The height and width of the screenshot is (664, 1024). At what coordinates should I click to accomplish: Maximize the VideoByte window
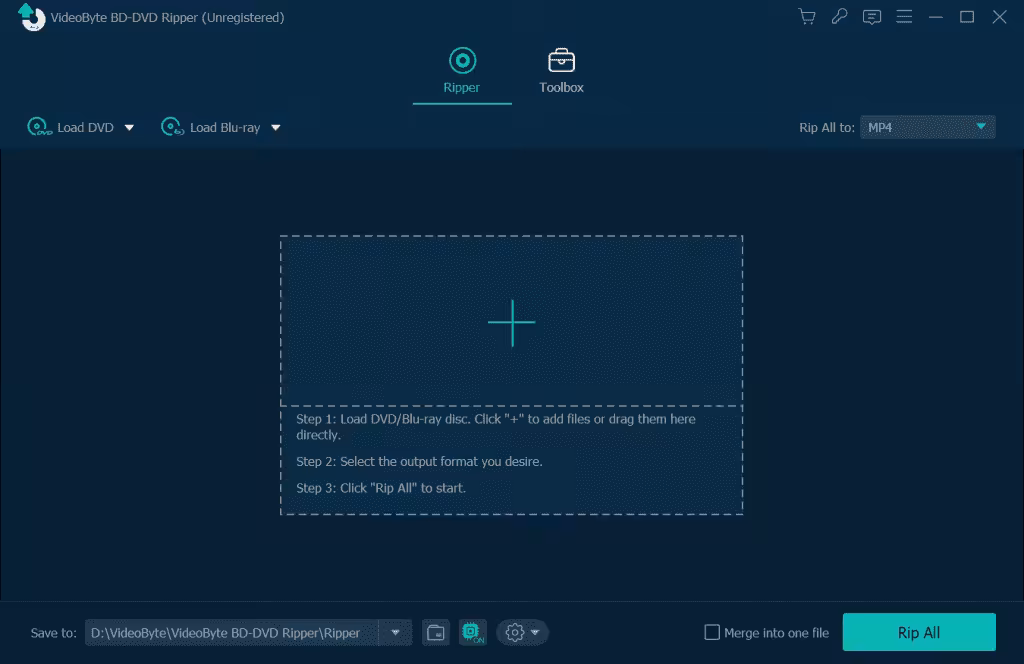coord(967,17)
